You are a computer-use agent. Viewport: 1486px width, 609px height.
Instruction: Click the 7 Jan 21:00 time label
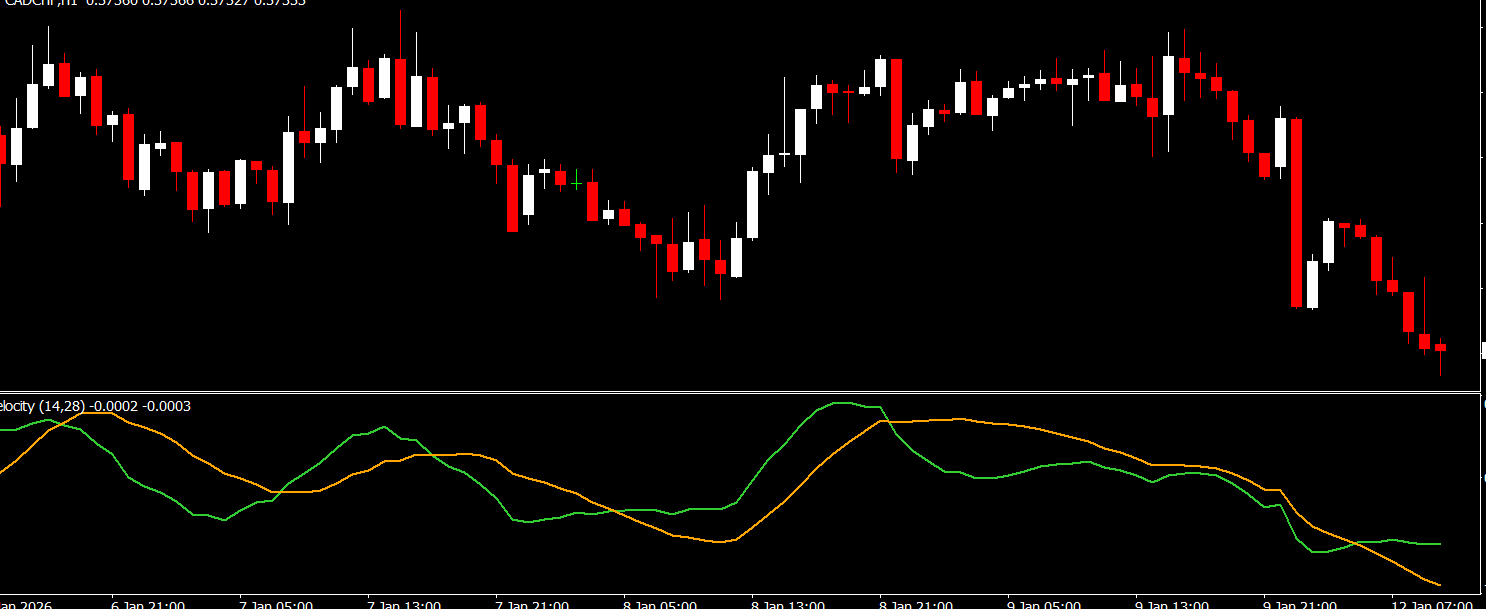pos(532,604)
